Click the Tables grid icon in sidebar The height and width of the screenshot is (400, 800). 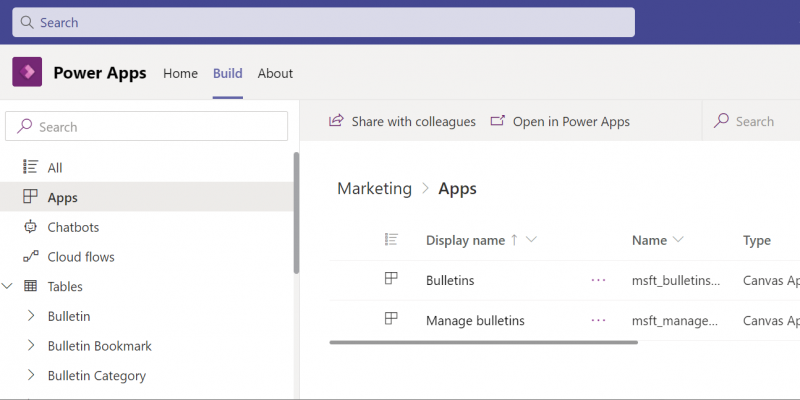tap(30, 286)
